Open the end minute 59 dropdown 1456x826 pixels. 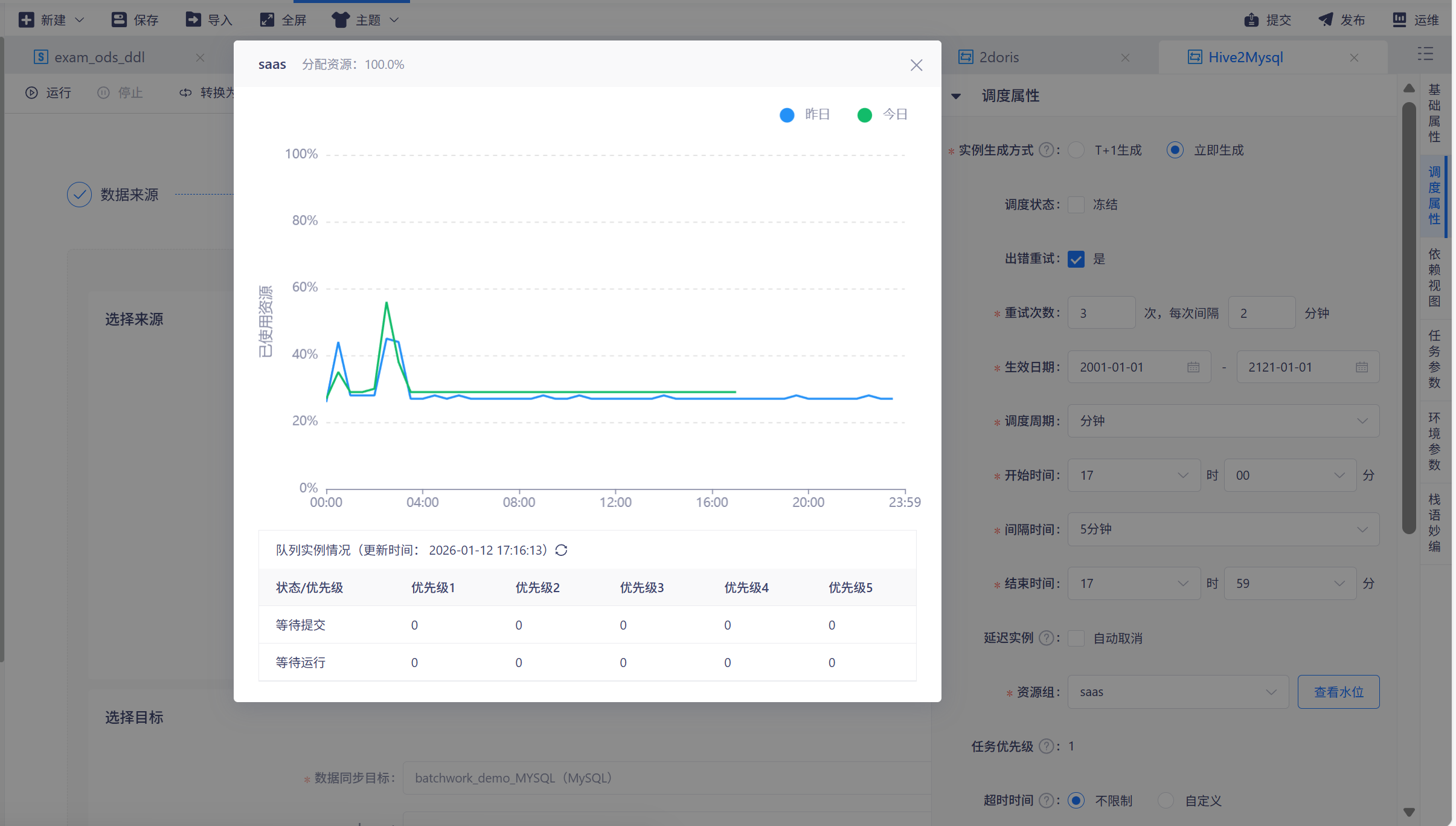pos(1291,584)
